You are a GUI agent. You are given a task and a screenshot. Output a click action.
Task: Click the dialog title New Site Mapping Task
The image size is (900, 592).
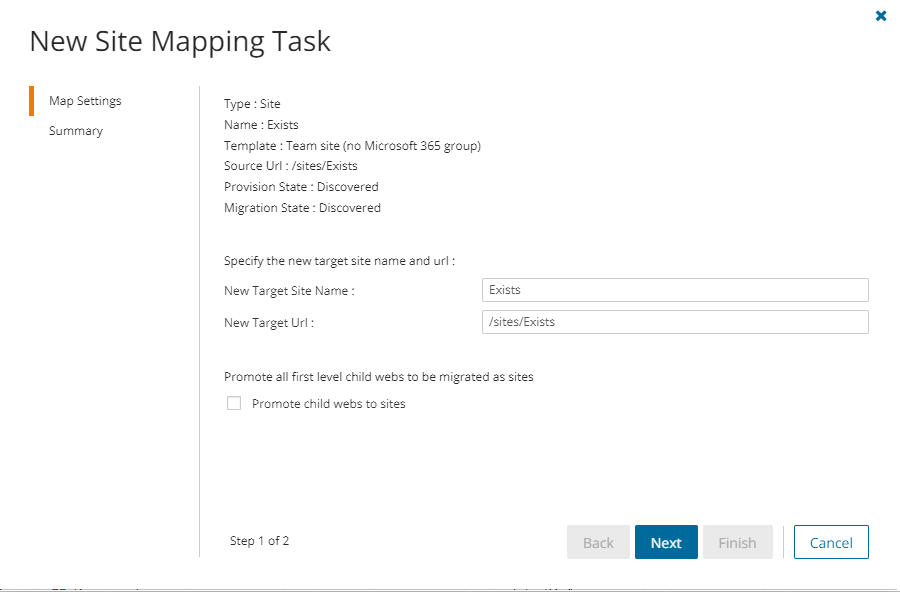pos(180,41)
